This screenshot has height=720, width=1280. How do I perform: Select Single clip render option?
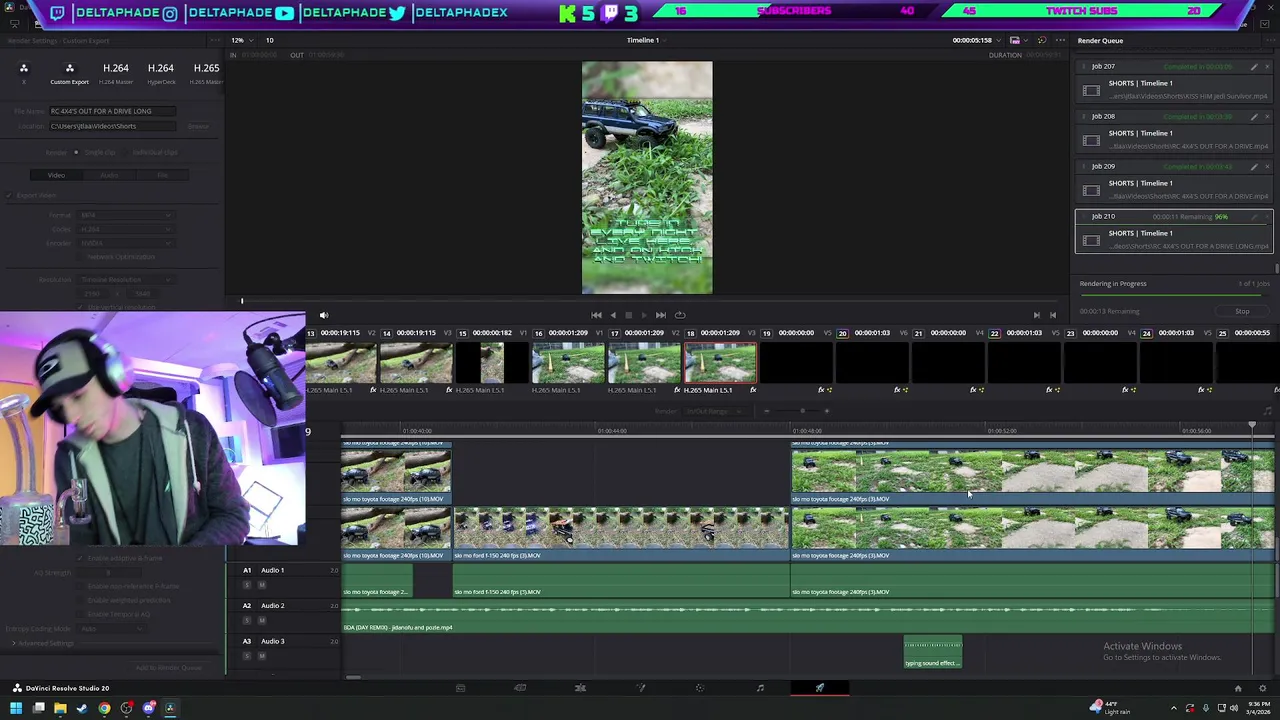pyautogui.click(x=75, y=152)
